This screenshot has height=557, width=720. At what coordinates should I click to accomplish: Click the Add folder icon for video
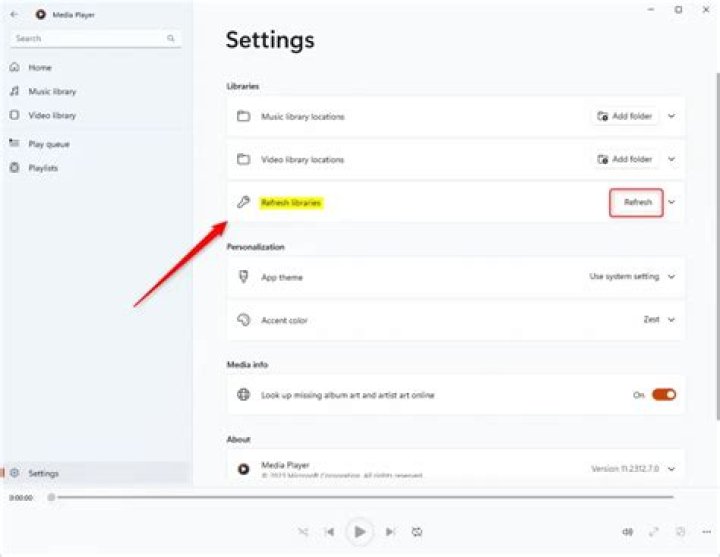[x=602, y=159]
